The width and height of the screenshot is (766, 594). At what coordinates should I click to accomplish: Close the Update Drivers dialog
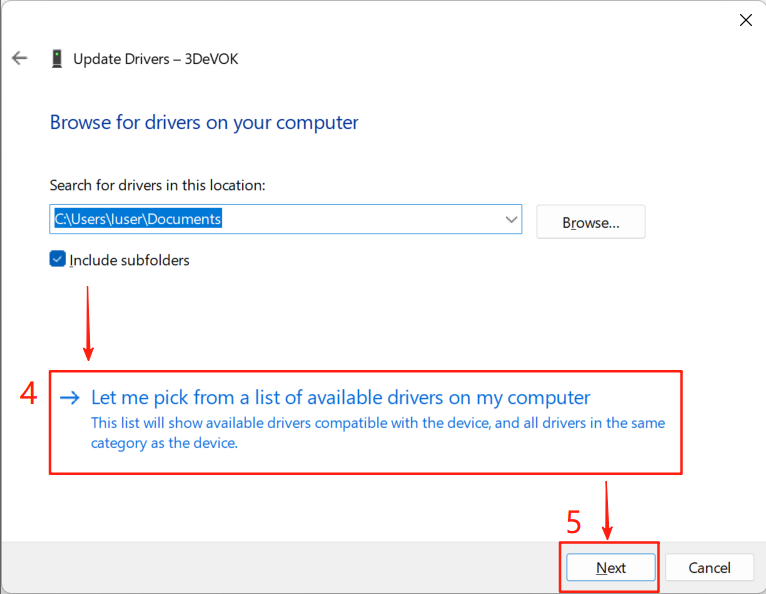point(745,20)
